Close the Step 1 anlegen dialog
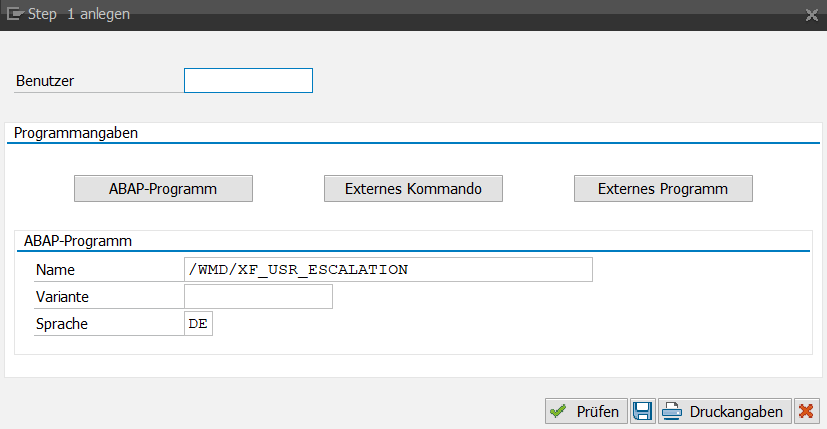The width and height of the screenshot is (827, 429). tap(811, 15)
